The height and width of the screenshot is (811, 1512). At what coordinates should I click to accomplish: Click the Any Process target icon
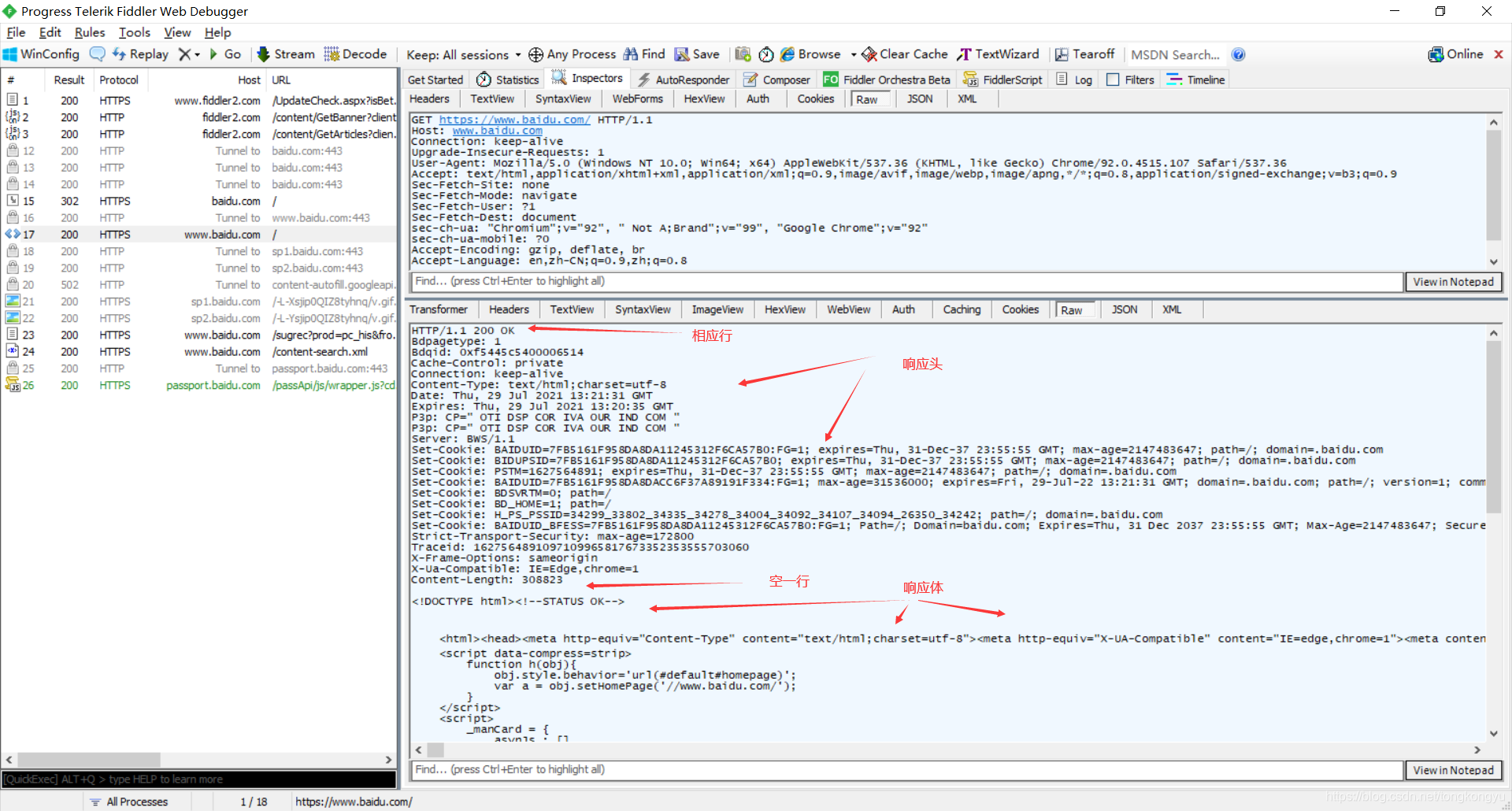[x=535, y=54]
